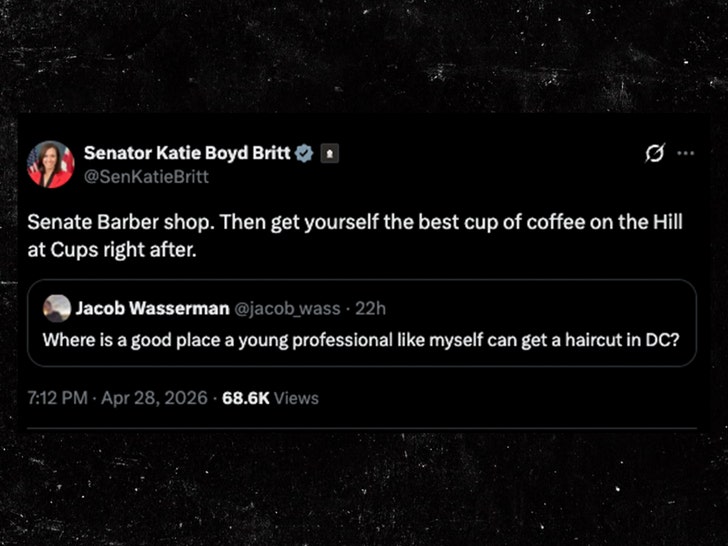This screenshot has height=546, width=728.
Task: Open the Senator Katie Boyd Britt display name
Action: point(187,153)
